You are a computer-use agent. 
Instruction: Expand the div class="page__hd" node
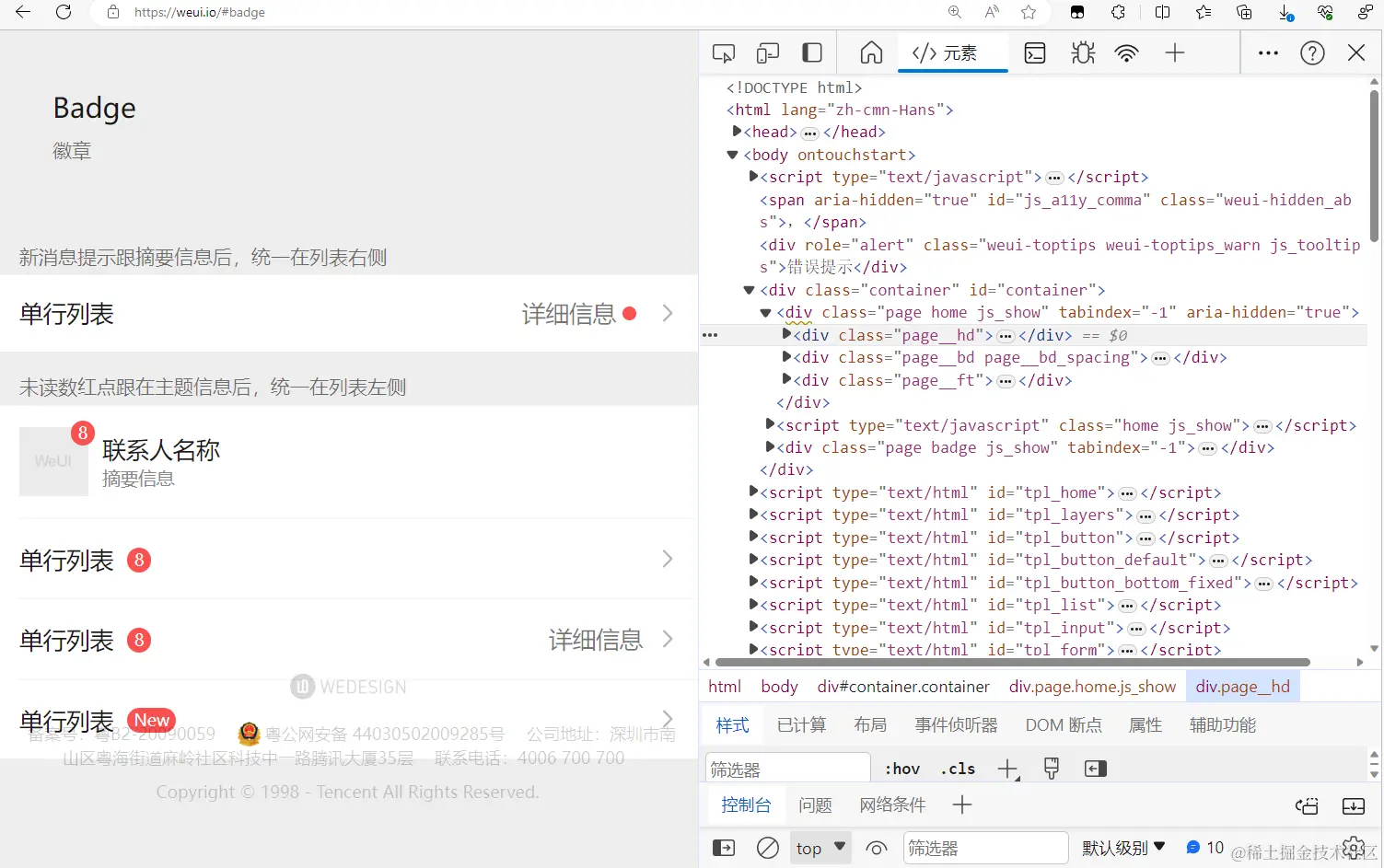(787, 334)
